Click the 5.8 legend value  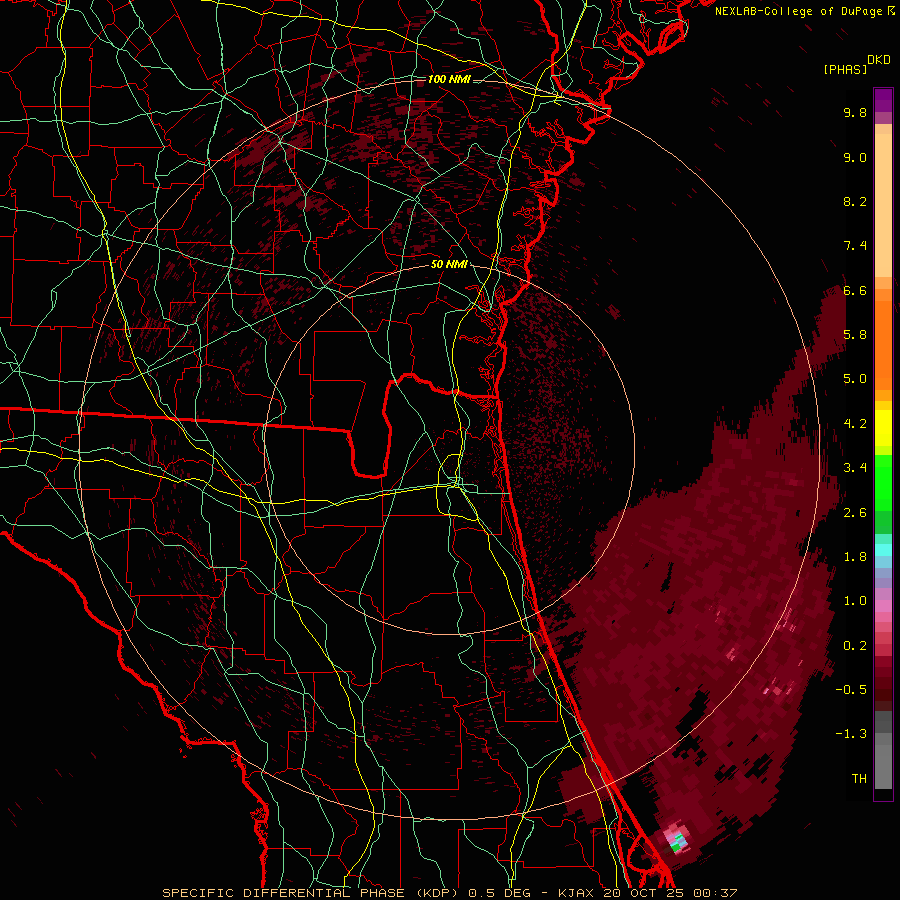855,335
